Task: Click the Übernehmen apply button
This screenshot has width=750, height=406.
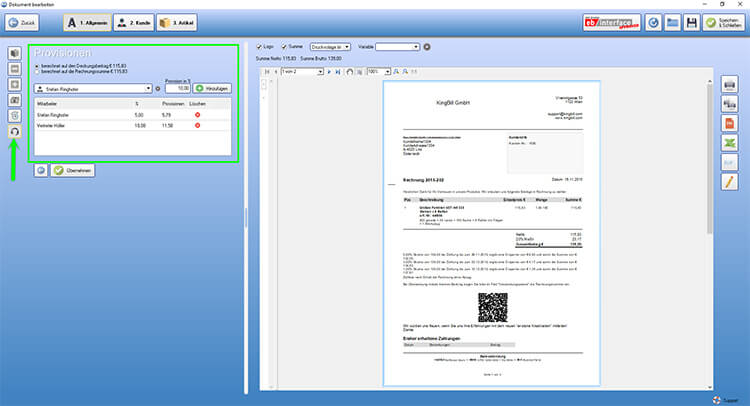Action: coord(73,170)
